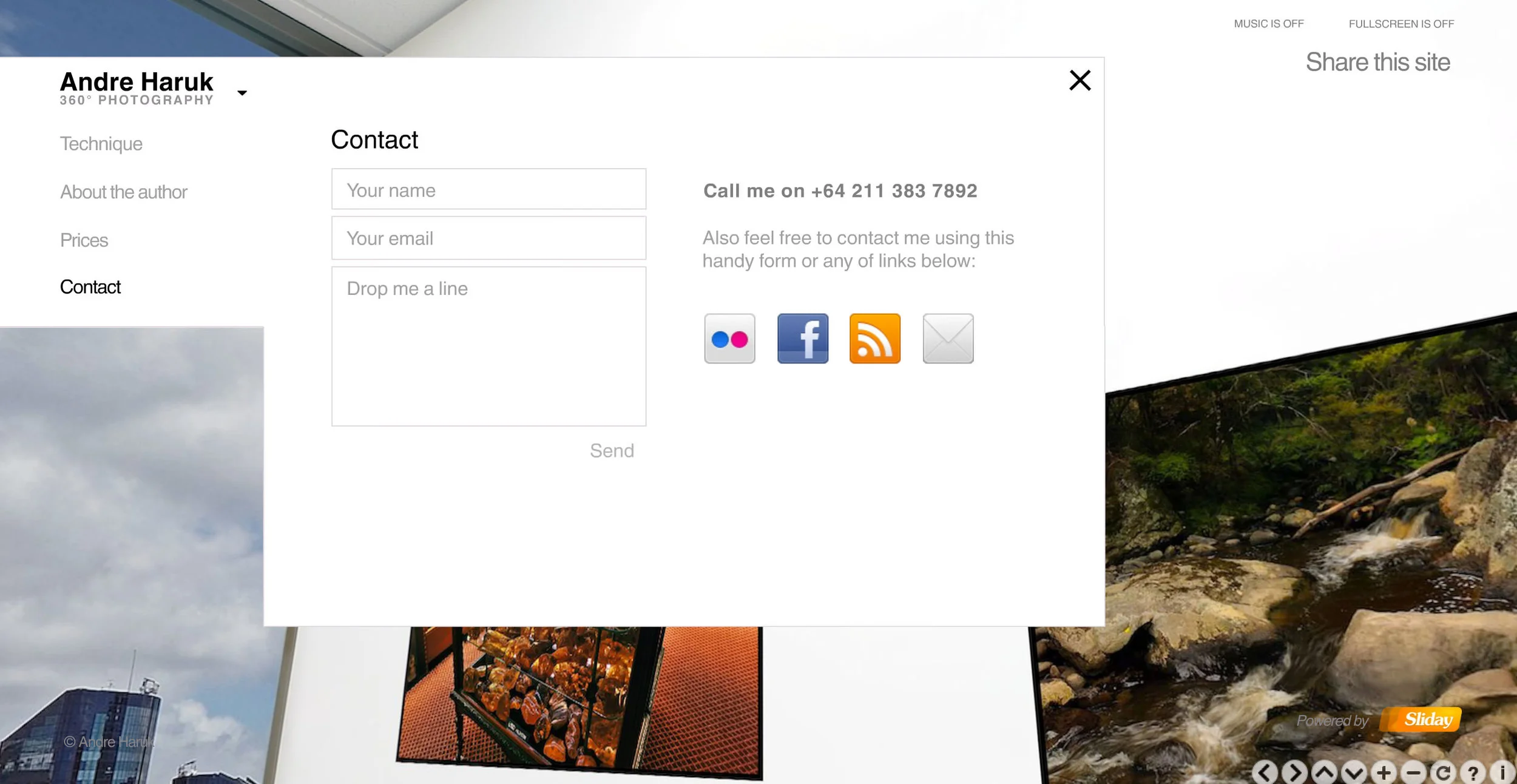Open the orange RSS feed icon
Screen dimensions: 1517x784
875,339
